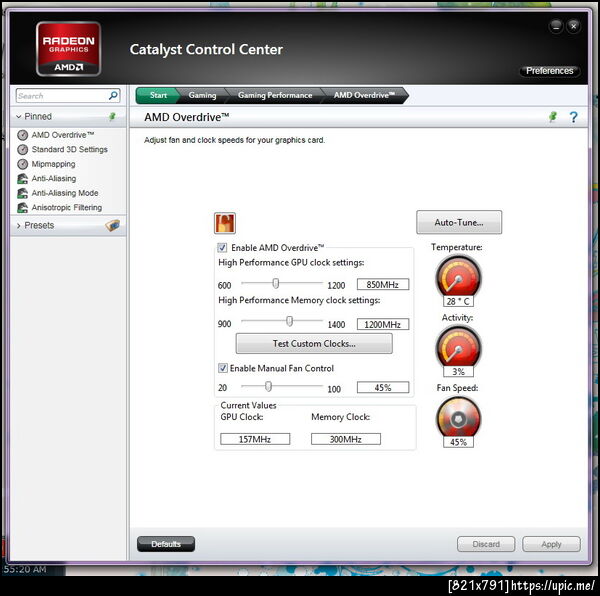Click in the Search input field
Viewport: 600px width, 596px height.
(62, 96)
